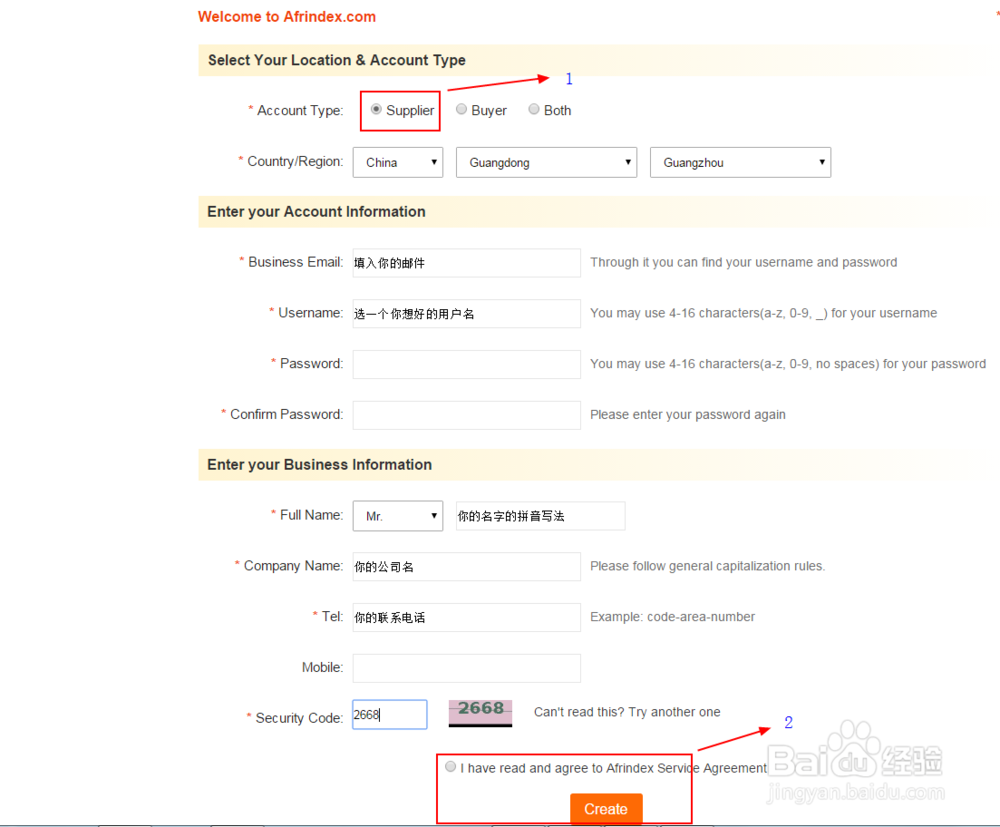Focus the Password input box

(466, 364)
